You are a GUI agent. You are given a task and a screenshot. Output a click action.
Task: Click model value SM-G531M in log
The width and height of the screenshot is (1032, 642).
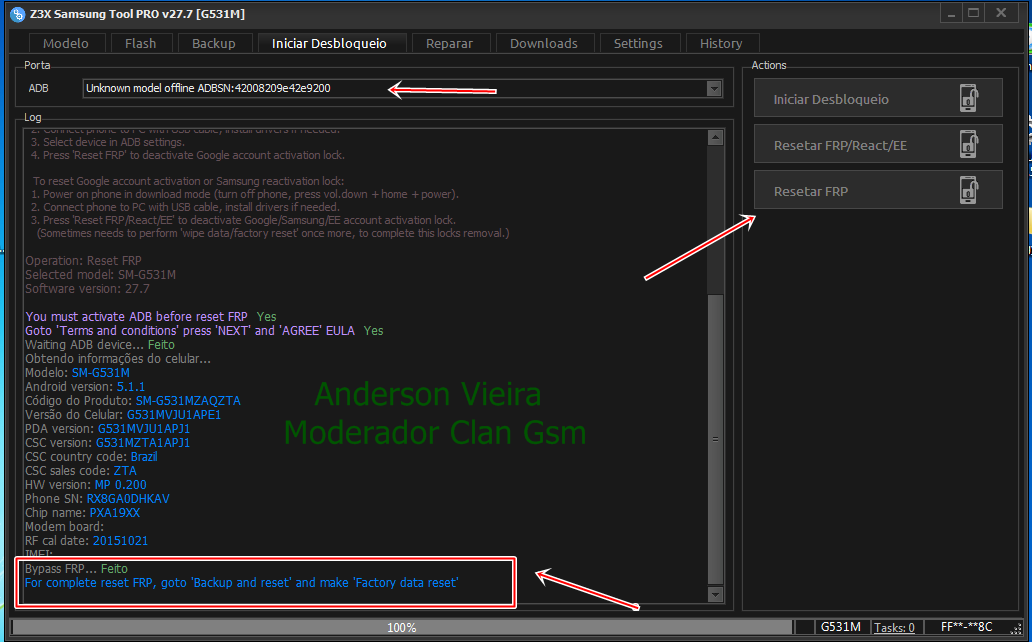[x=101, y=373]
